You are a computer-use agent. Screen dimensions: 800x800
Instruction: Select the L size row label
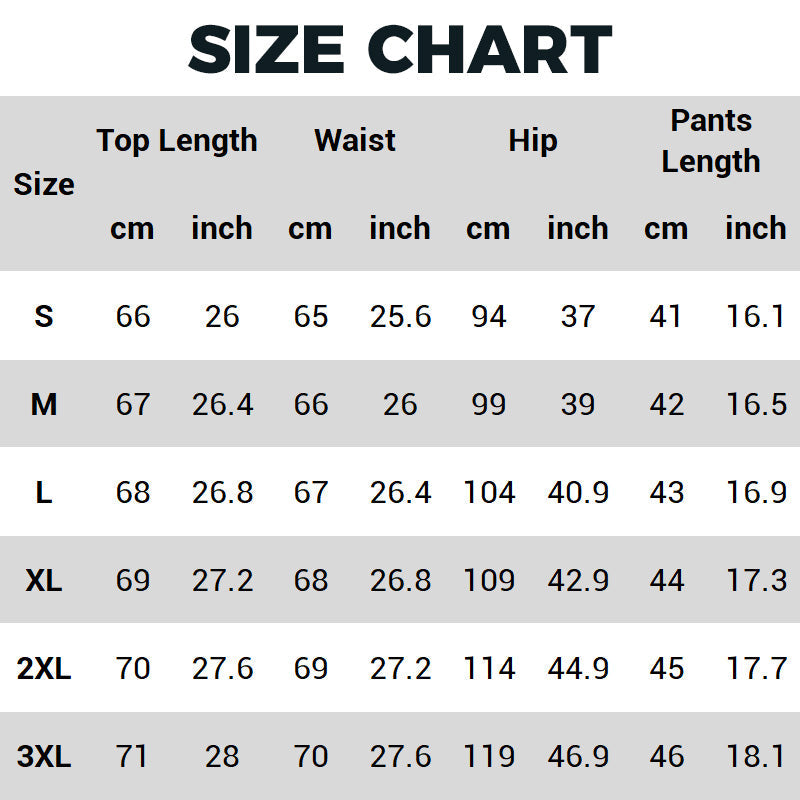tap(44, 493)
